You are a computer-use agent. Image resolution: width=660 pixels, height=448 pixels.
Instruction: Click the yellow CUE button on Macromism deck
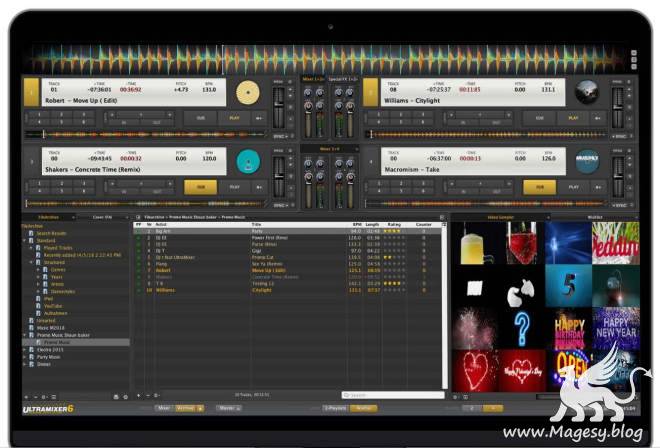coord(540,187)
